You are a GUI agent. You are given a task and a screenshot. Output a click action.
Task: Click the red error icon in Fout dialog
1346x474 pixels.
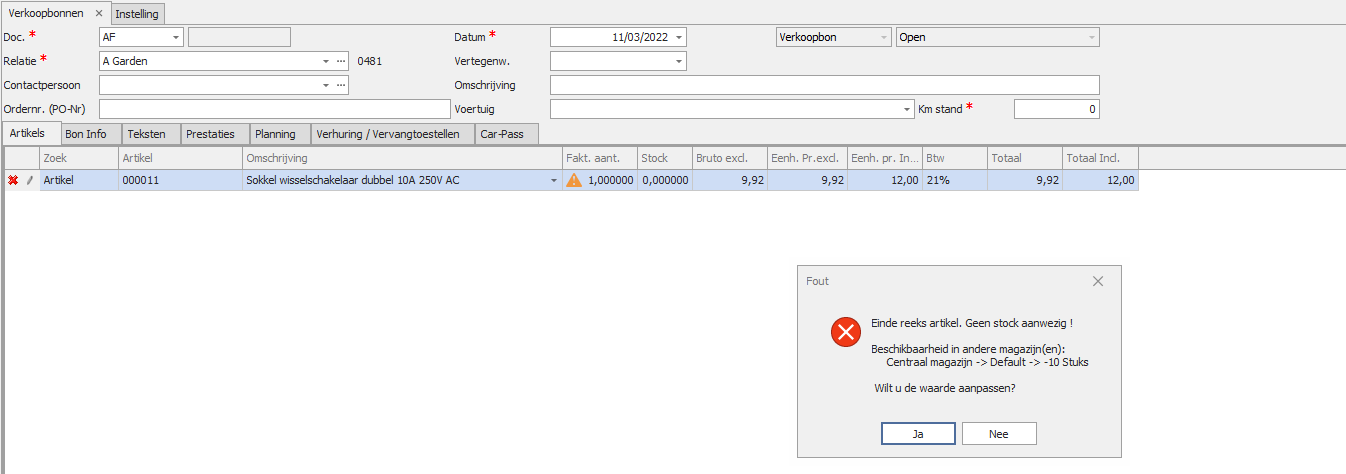(846, 332)
